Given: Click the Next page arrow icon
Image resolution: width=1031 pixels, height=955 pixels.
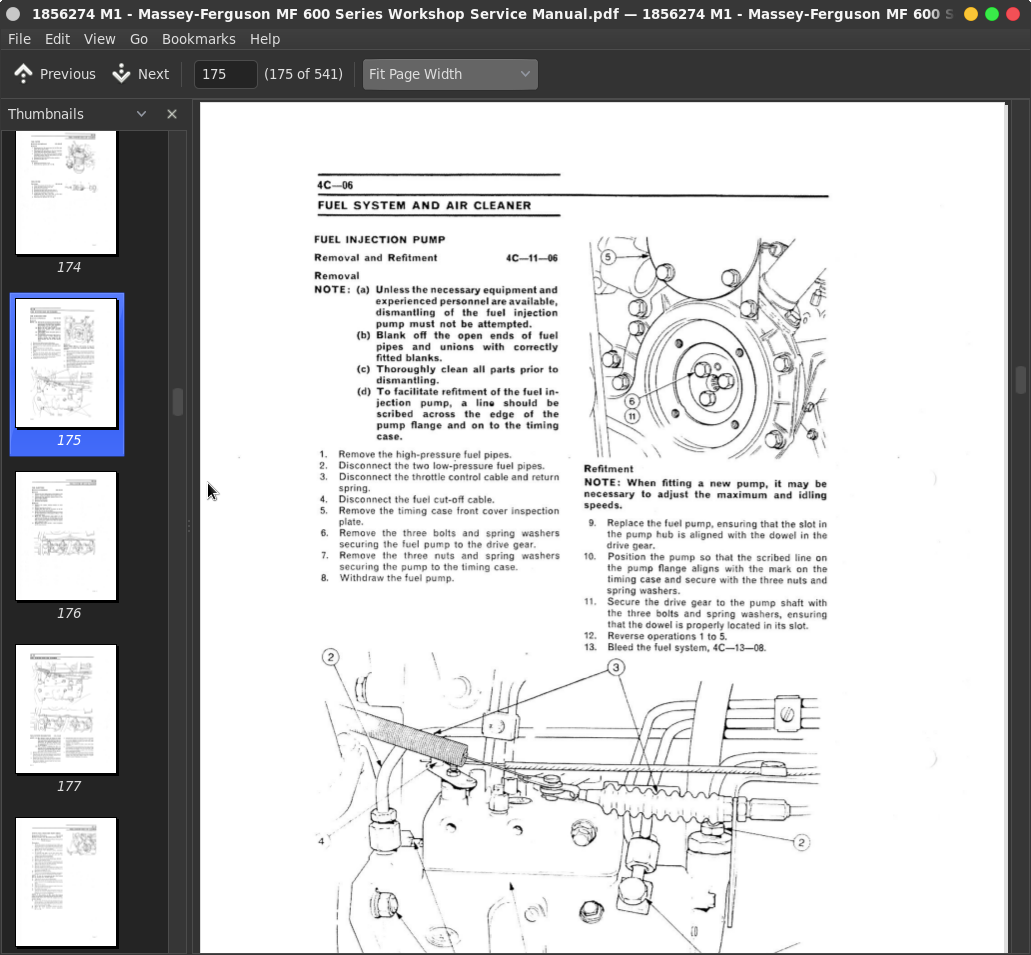Looking at the screenshot, I should coord(122,74).
